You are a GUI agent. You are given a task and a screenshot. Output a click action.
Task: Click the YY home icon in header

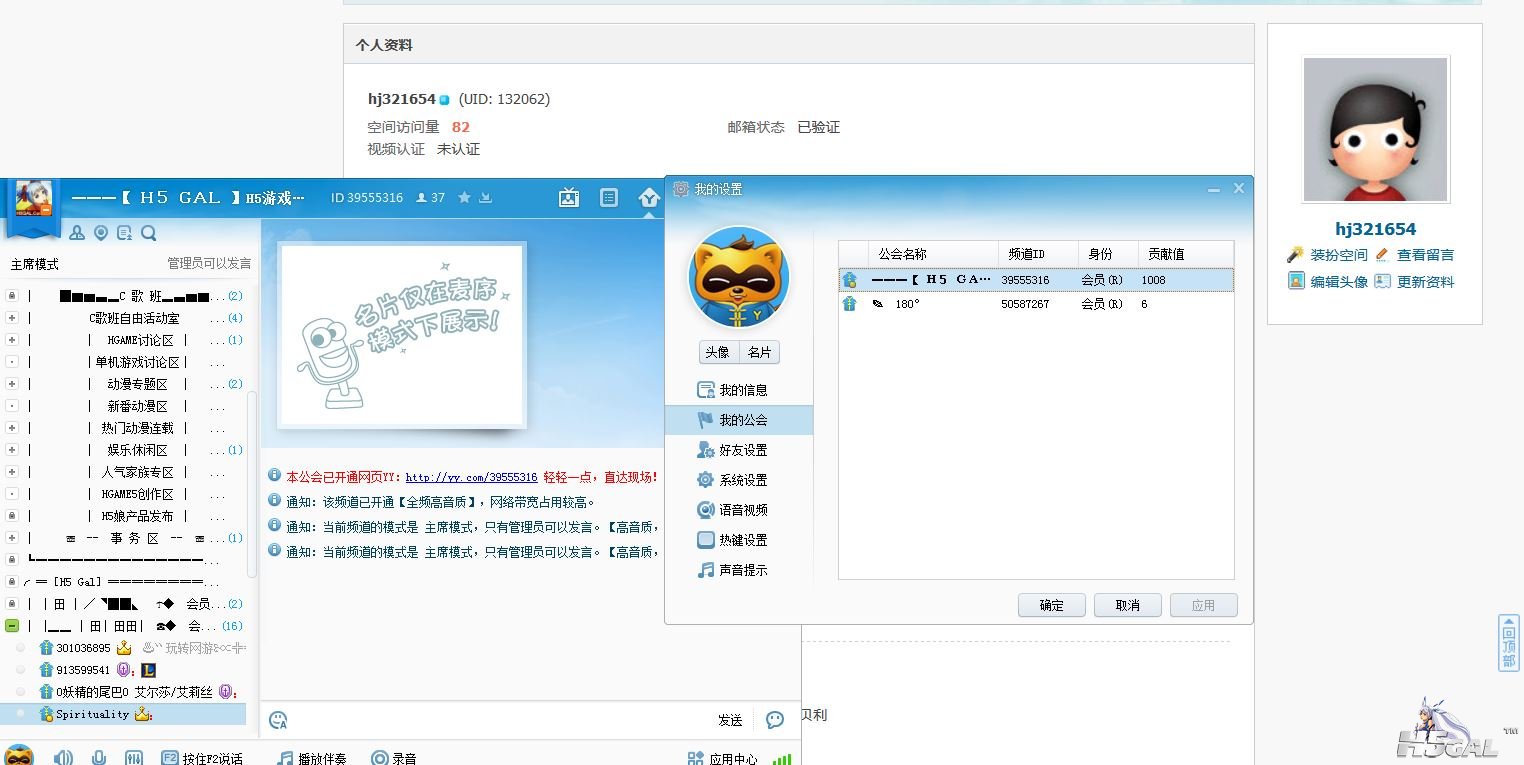point(649,198)
